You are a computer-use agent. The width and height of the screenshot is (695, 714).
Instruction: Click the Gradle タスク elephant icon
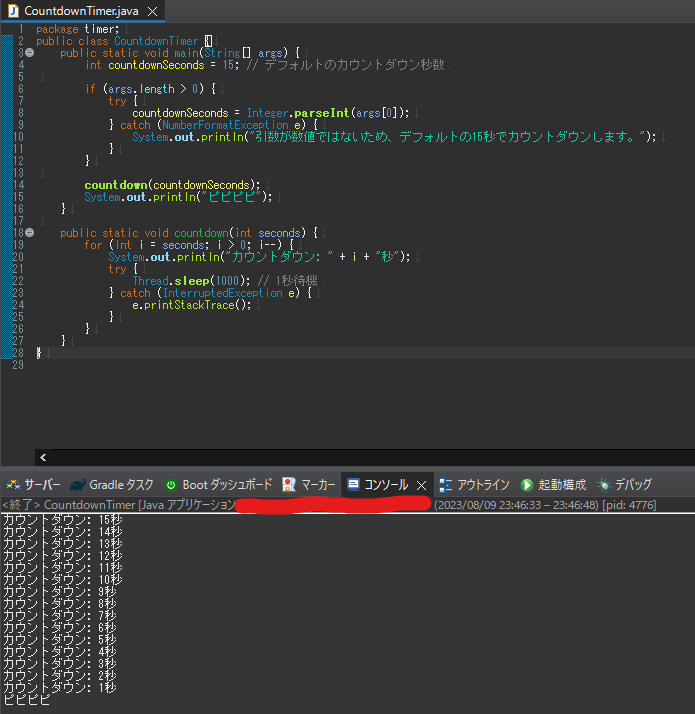coord(78,485)
